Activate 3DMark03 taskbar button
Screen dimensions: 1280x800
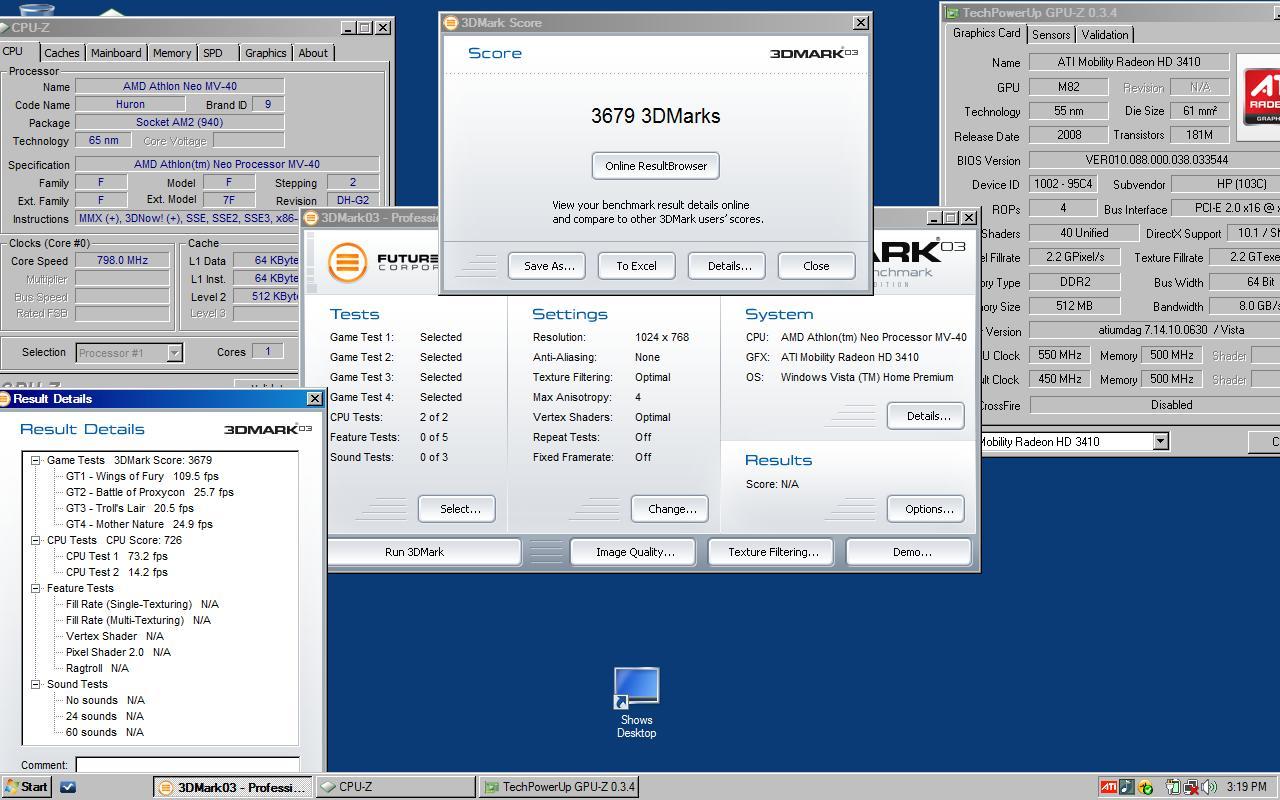click(232, 787)
